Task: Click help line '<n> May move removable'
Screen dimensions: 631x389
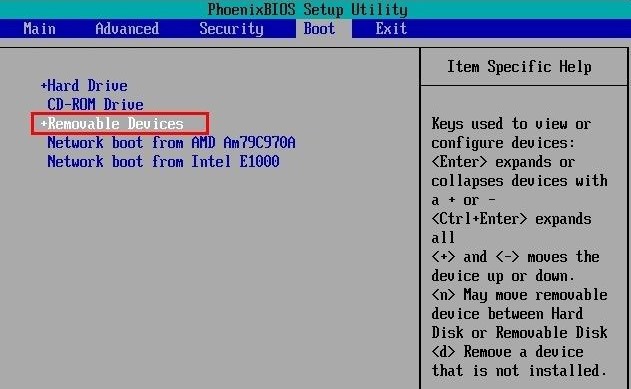Action: click(520, 294)
